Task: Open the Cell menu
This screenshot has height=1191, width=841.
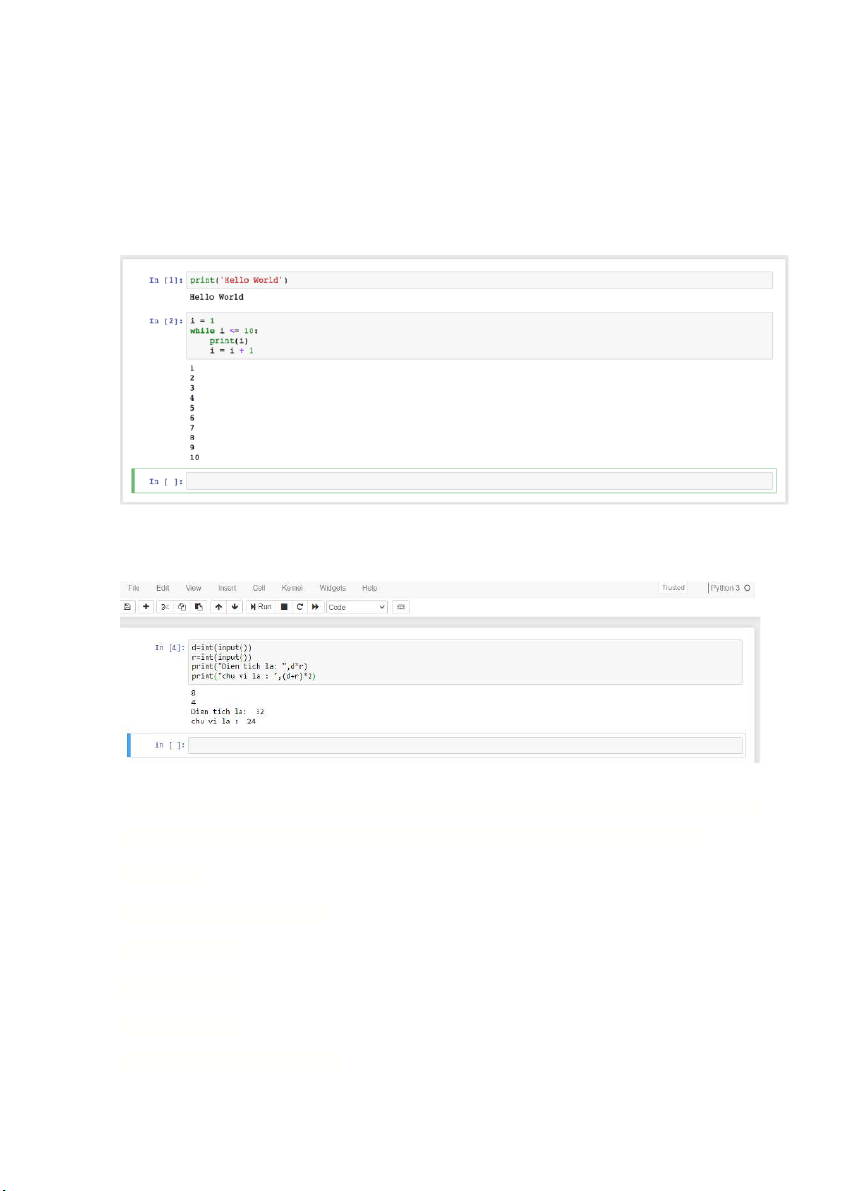Action: pyautogui.click(x=259, y=588)
